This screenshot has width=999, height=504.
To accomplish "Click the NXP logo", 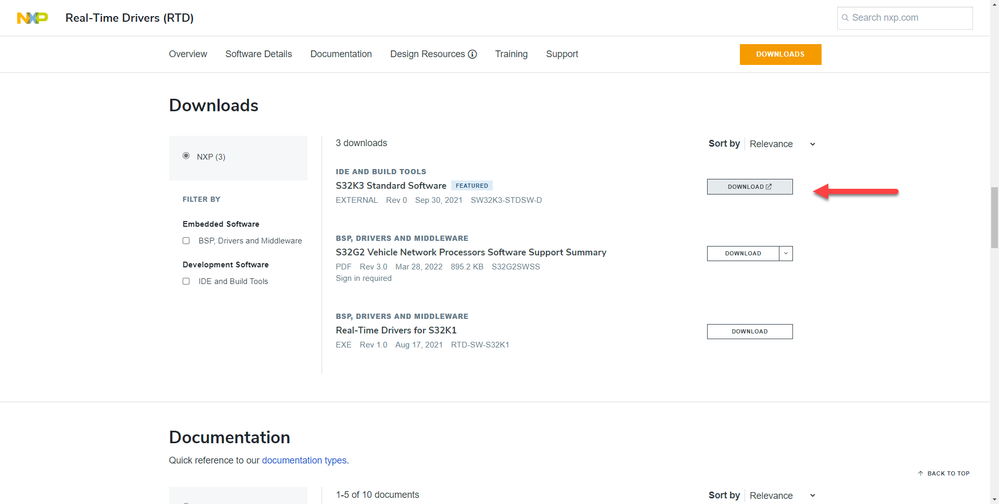I will (32, 18).
